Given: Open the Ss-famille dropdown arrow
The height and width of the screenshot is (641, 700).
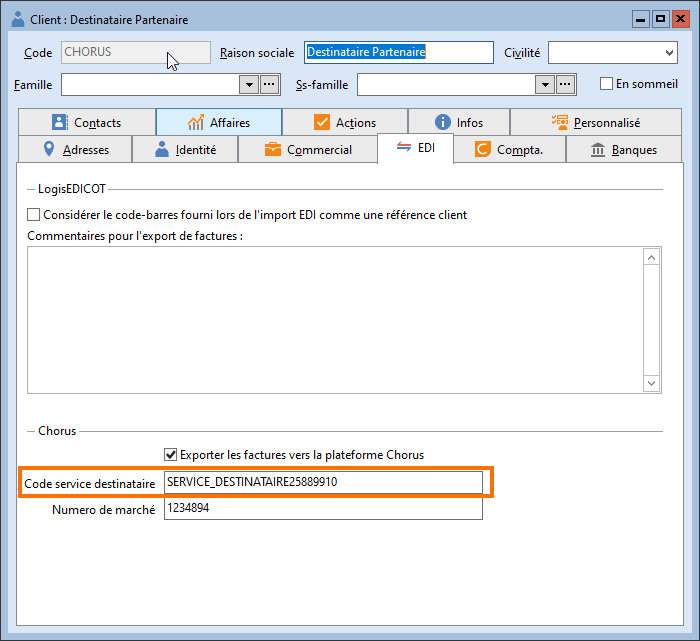Looking at the screenshot, I should pos(545,84).
